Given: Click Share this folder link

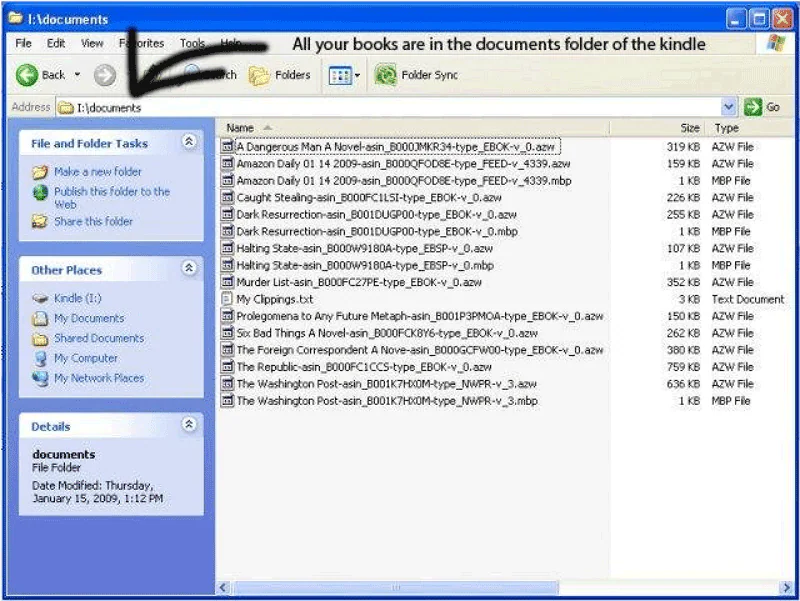Looking at the screenshot, I should (93, 221).
